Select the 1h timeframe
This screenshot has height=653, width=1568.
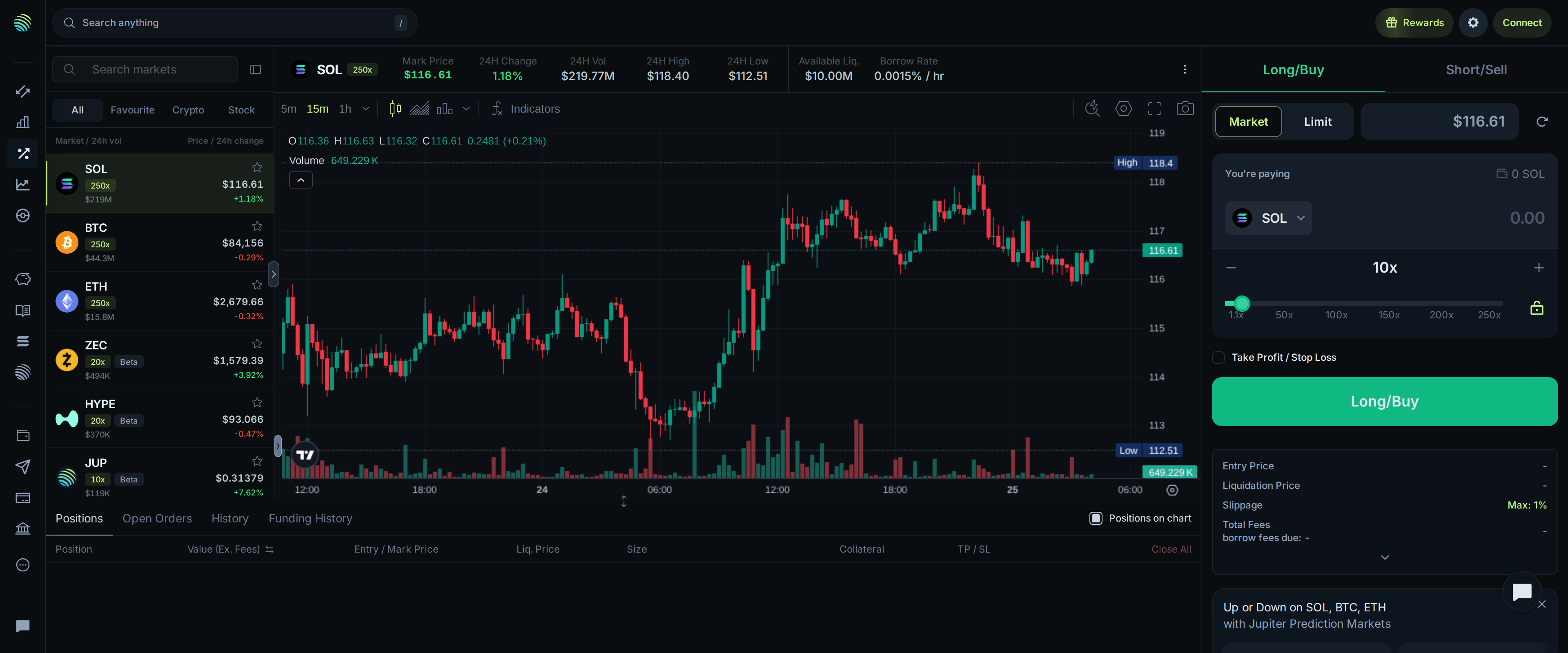[345, 109]
